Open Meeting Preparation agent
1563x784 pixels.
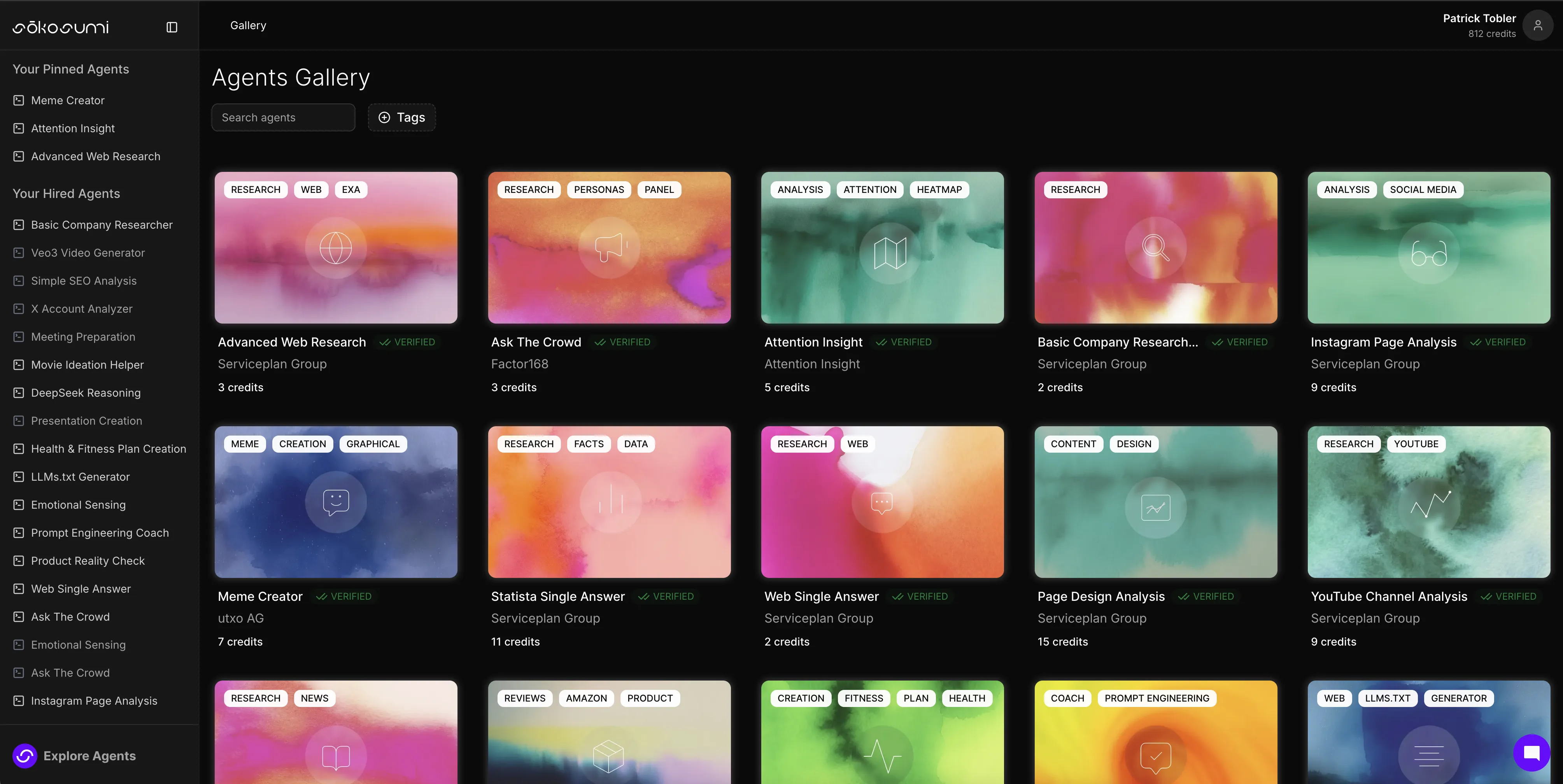pos(83,336)
